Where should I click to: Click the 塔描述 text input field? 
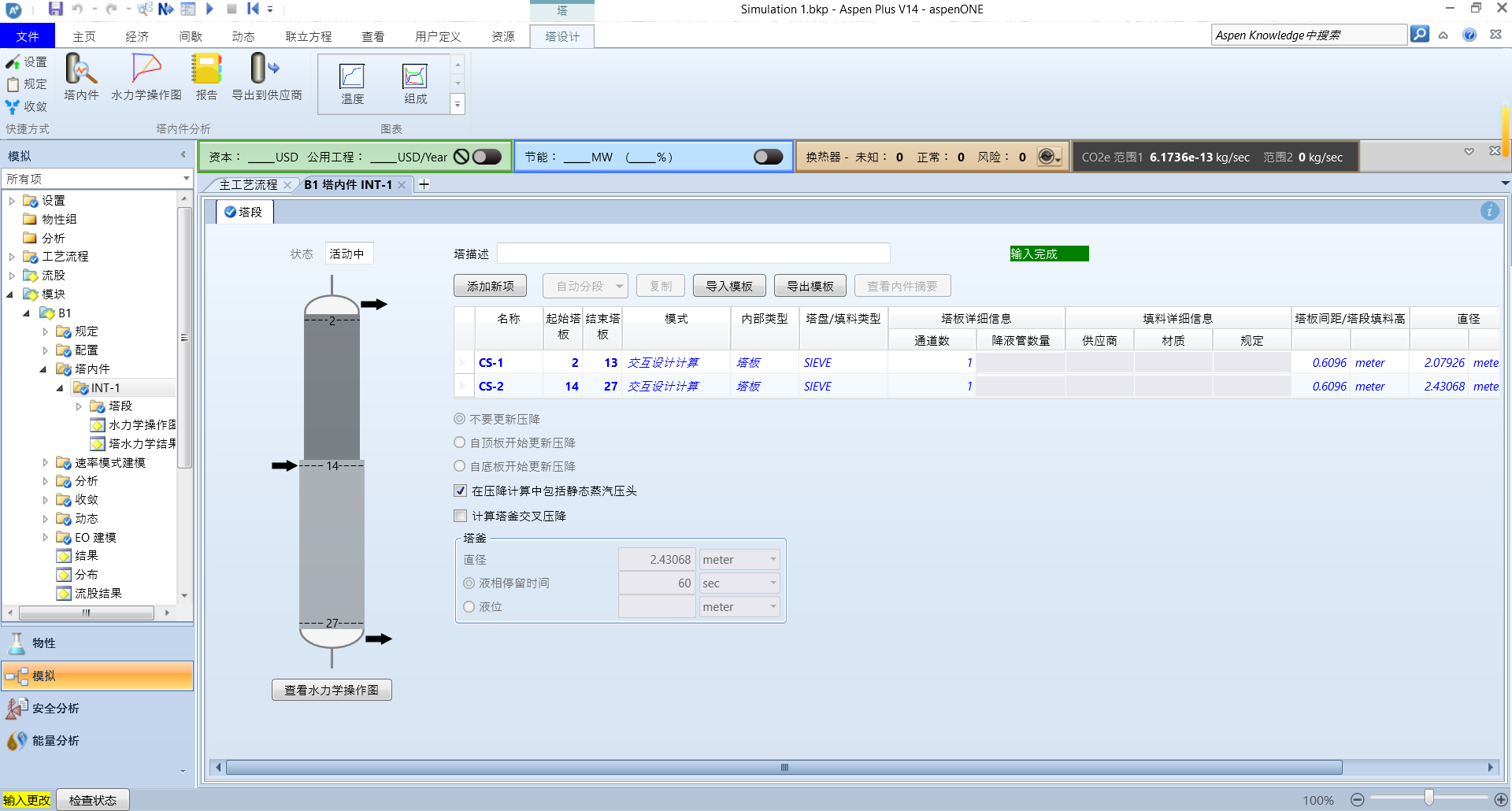click(693, 254)
